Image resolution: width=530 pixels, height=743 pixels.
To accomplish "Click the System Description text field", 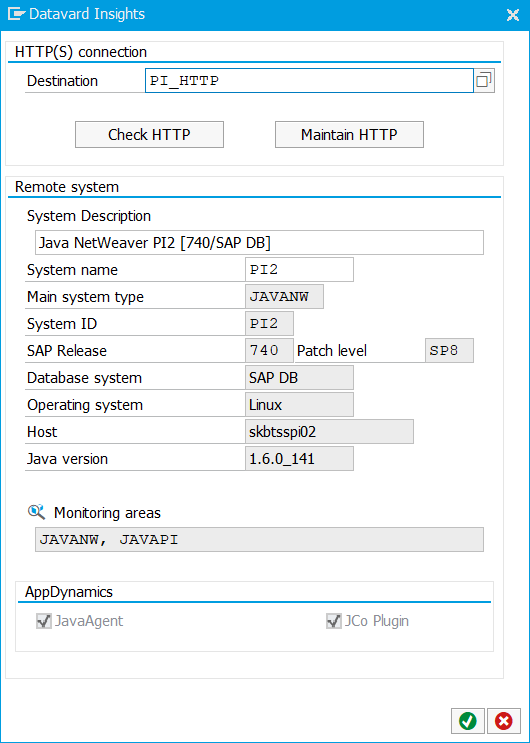I will point(259,243).
